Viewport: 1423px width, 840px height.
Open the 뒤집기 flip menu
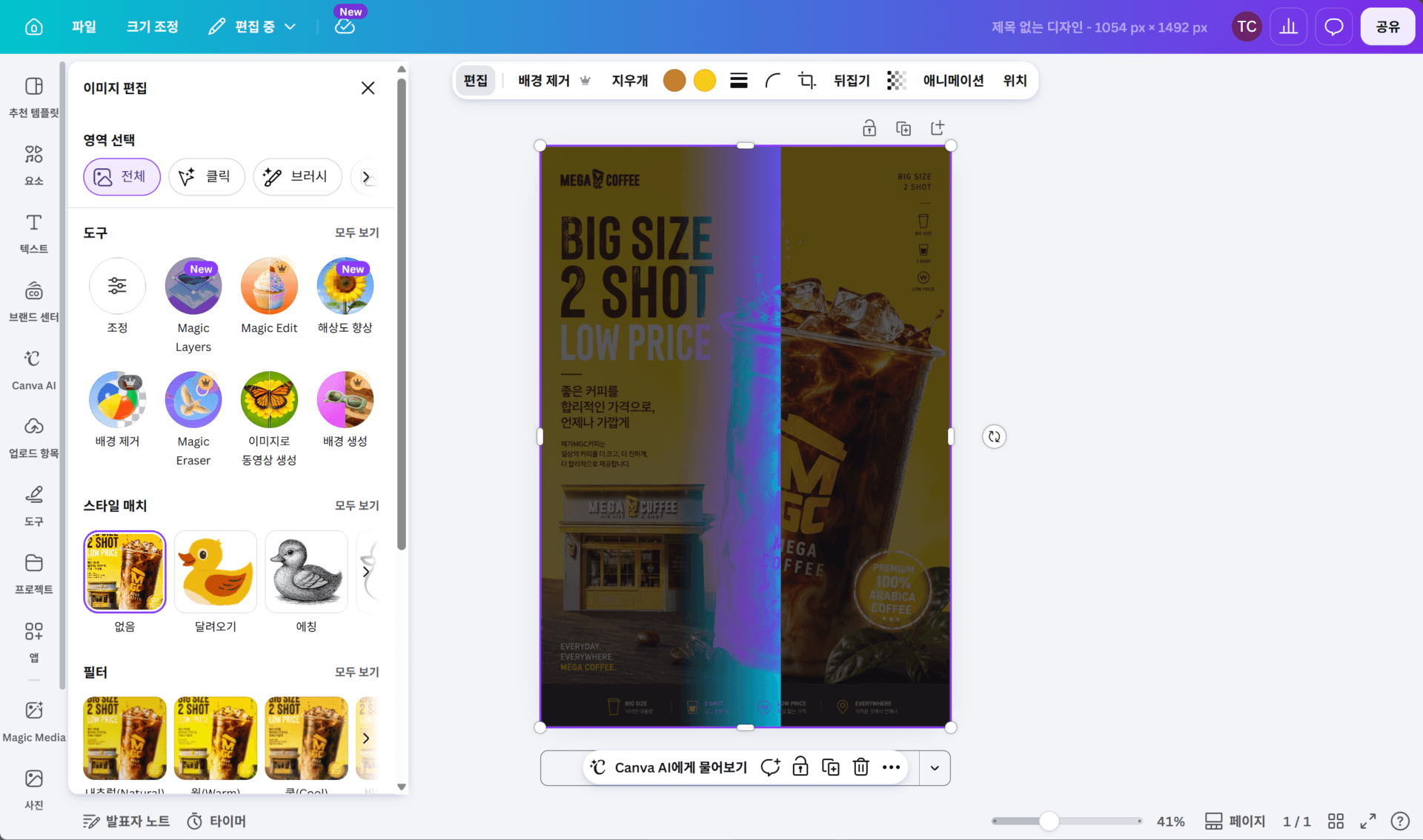852,81
